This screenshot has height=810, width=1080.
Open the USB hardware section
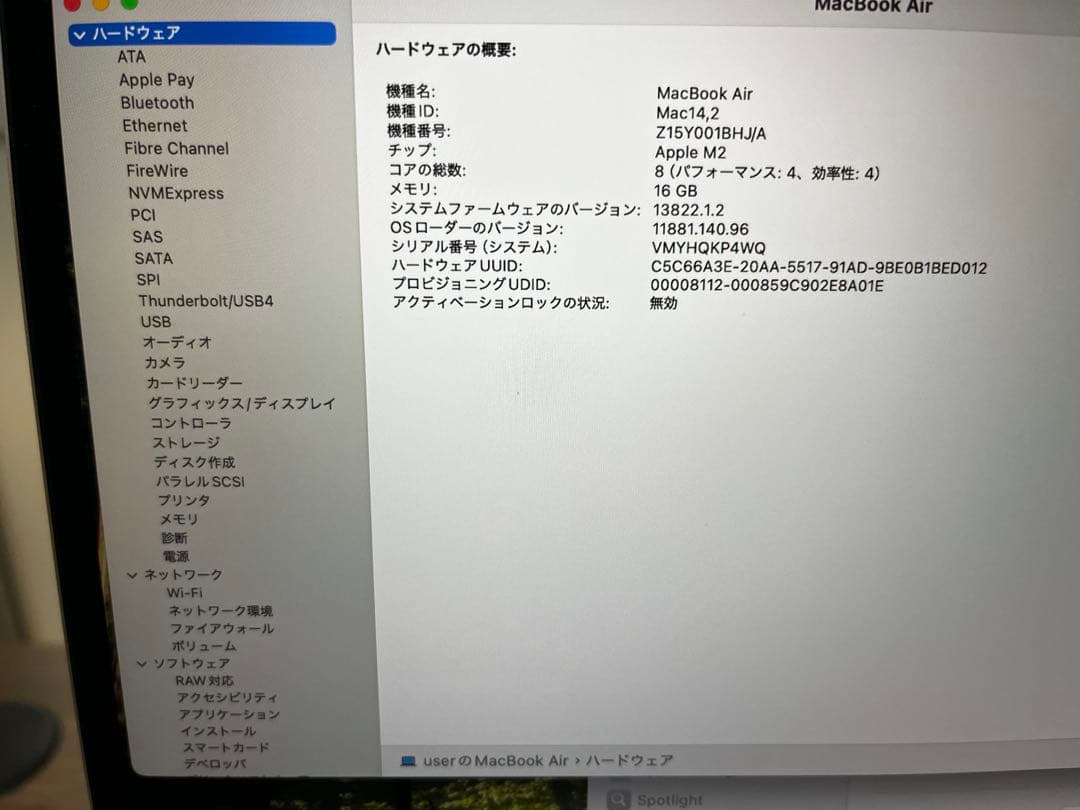[155, 321]
